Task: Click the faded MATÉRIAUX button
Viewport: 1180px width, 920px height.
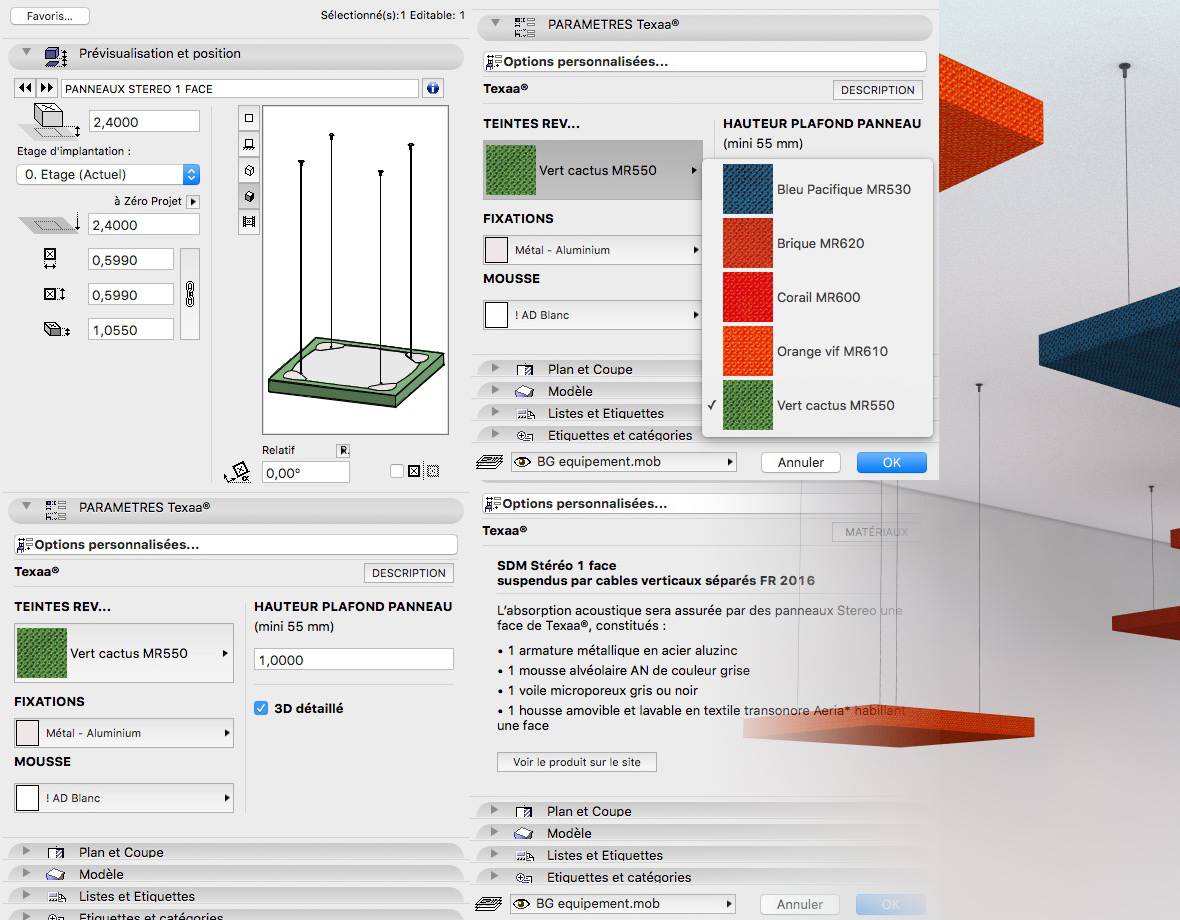Action: point(877,532)
